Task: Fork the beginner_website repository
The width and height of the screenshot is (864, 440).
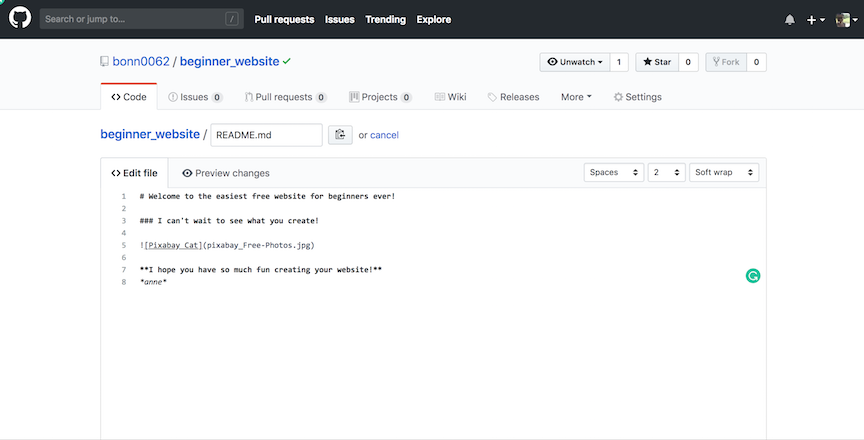Action: 725,62
